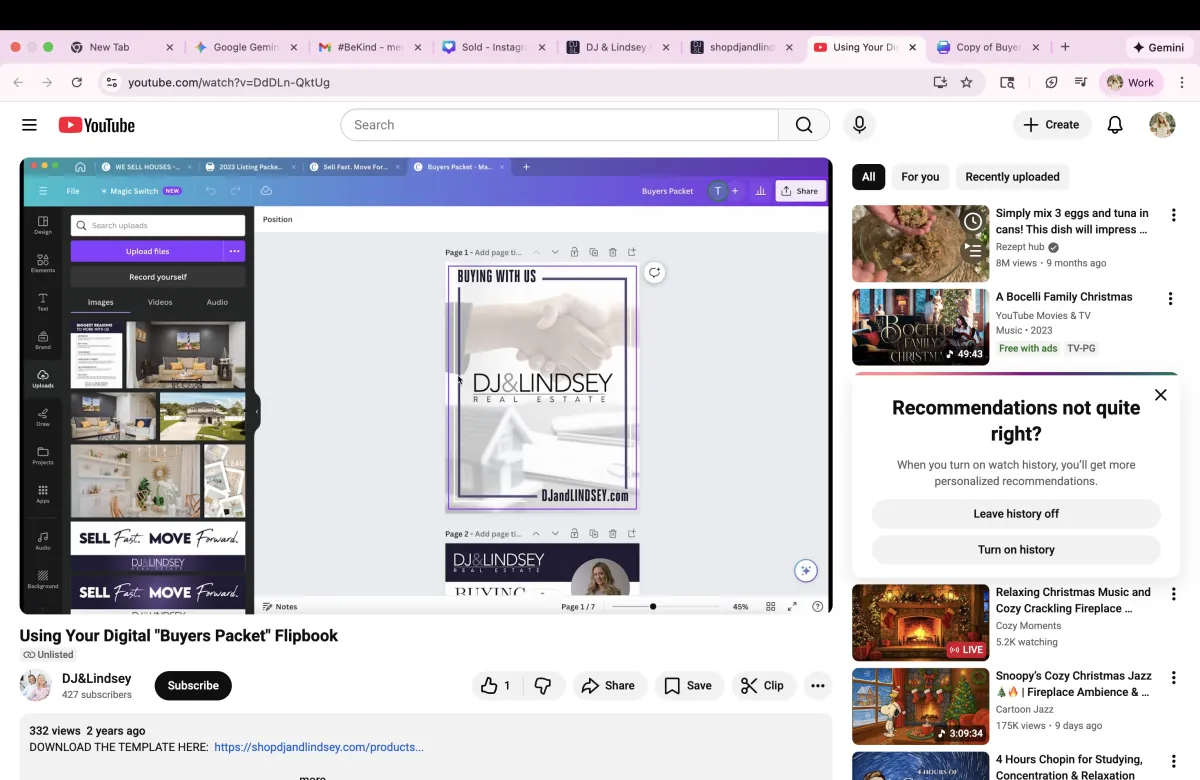Click Canva analytics bar chart icon

(760, 191)
